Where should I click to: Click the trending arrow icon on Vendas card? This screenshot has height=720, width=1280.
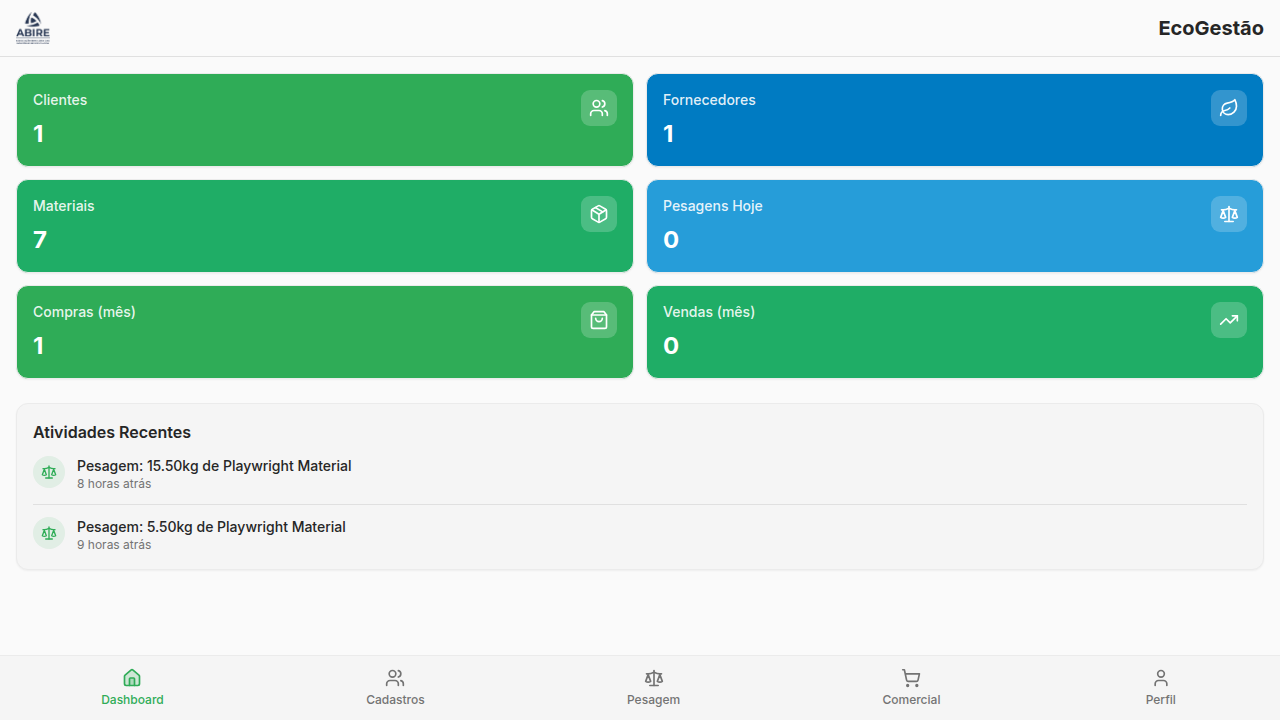(x=1228, y=320)
